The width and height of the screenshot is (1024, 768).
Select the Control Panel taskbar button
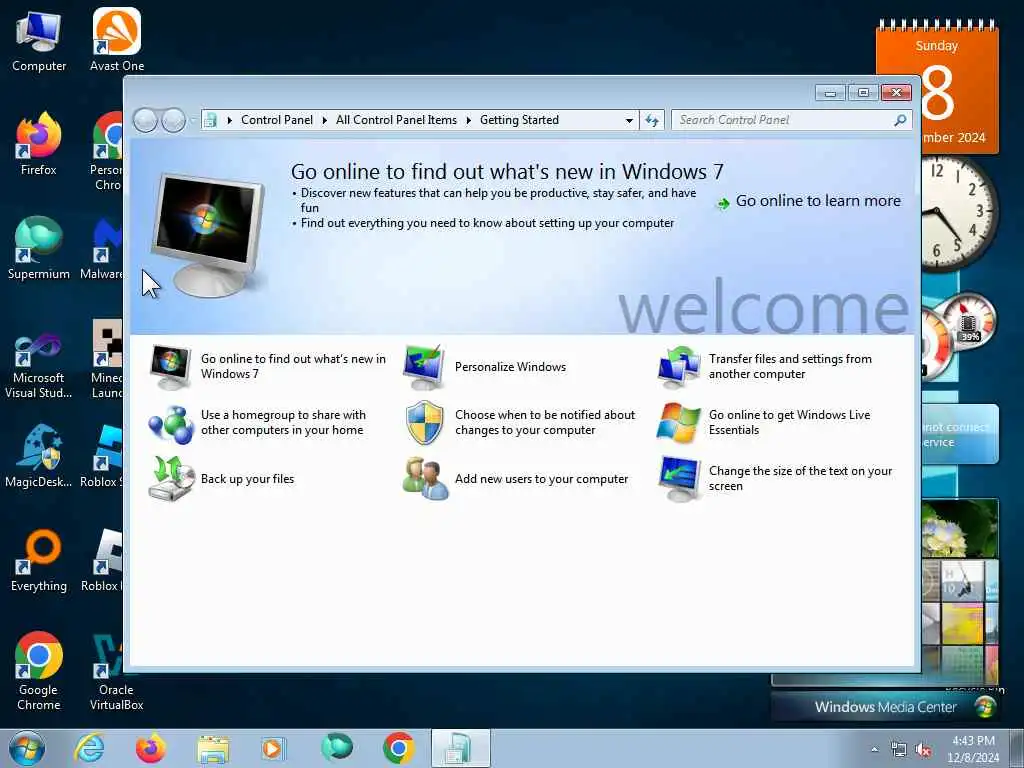pos(460,748)
